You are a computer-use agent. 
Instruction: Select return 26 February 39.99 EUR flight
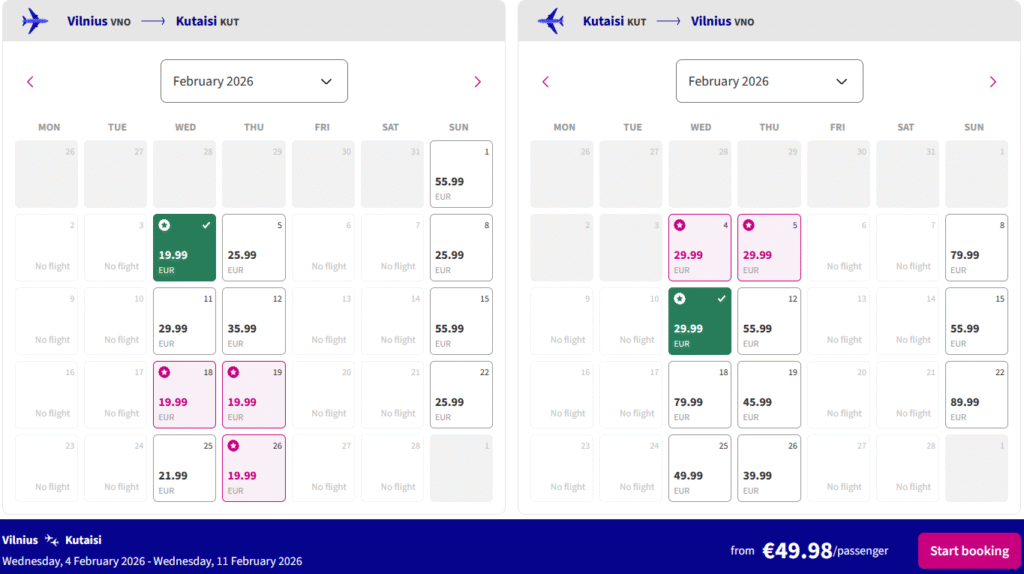pyautogui.click(x=768, y=468)
